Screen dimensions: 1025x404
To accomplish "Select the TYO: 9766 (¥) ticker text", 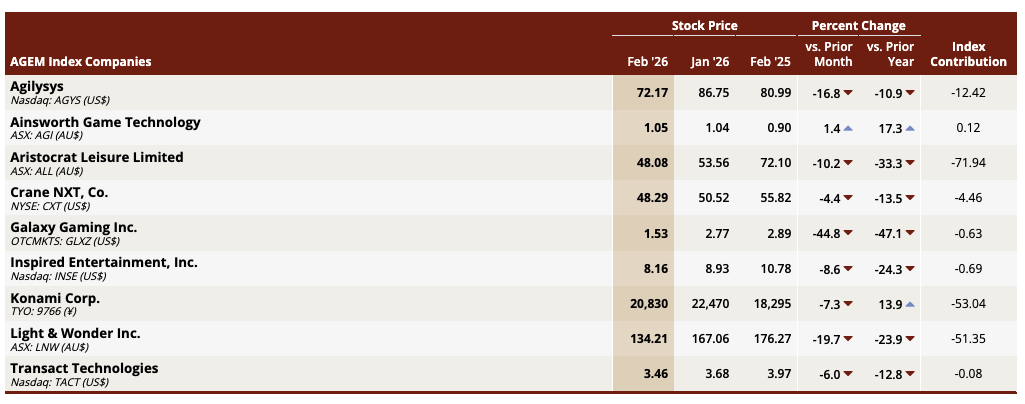I will (x=44, y=312).
